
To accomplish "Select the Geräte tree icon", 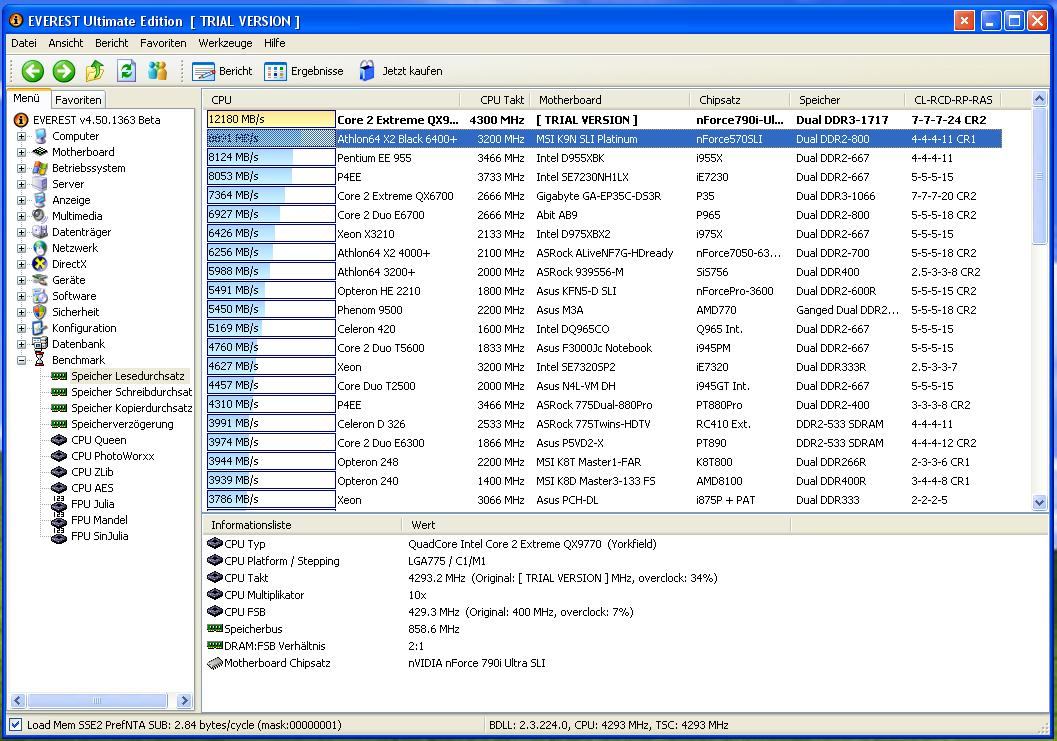I will (40, 280).
